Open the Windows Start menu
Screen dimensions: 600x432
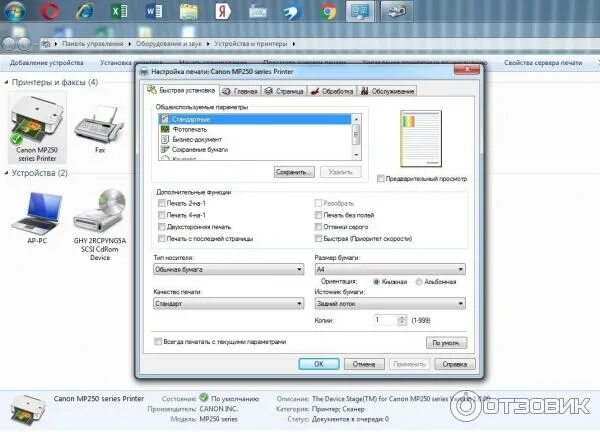click(14, 10)
